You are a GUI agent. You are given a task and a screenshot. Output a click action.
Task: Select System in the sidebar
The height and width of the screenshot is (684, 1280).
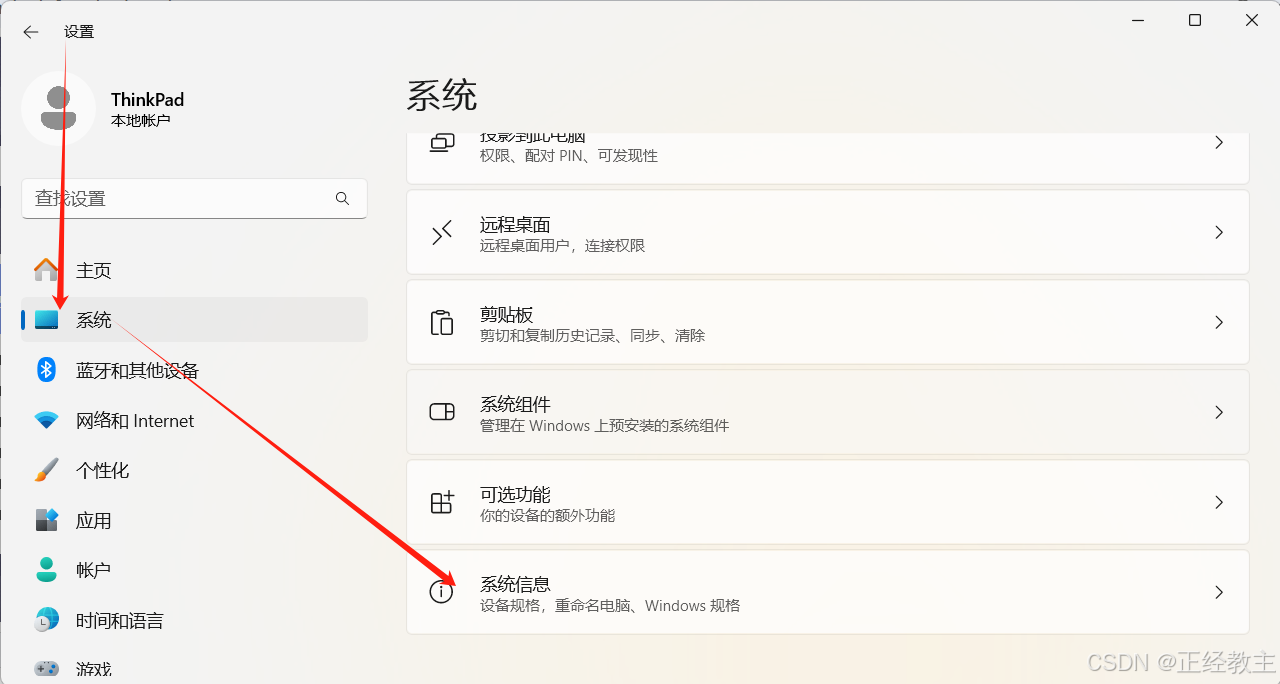pos(94,320)
